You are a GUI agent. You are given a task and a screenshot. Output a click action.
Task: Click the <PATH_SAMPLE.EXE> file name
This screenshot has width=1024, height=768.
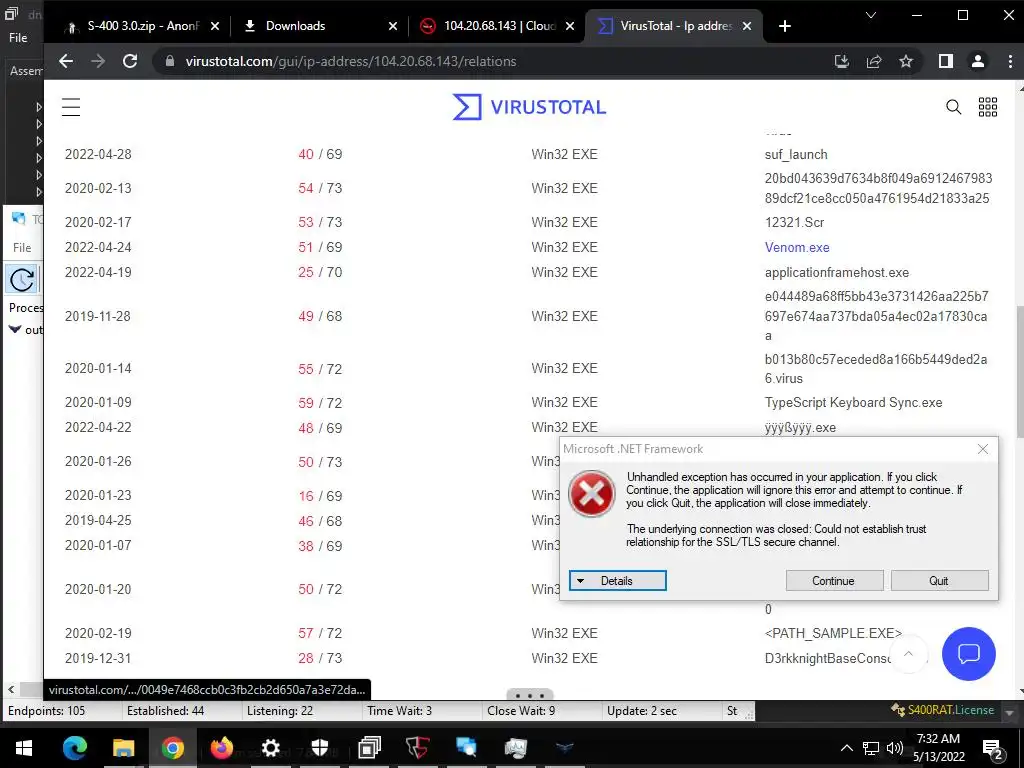833,633
